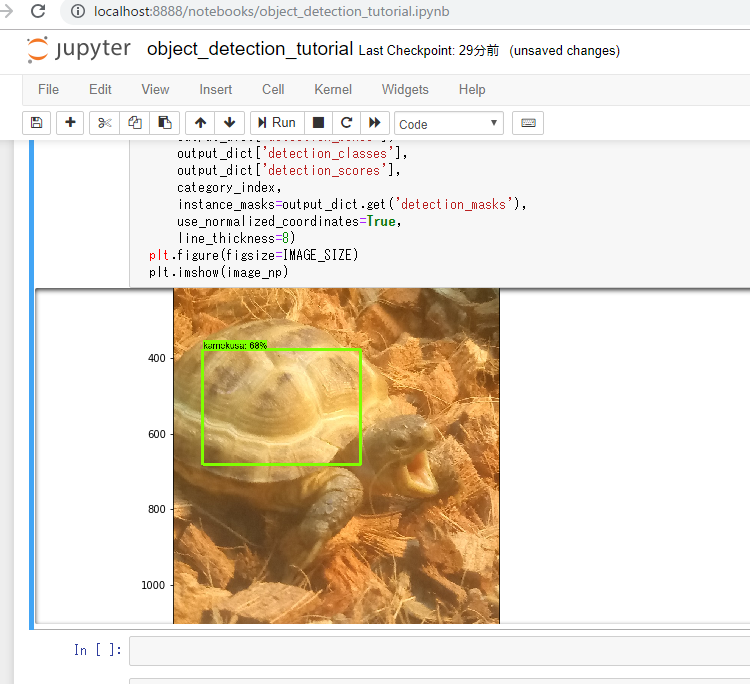Move selected cell down arrow

coord(230,123)
